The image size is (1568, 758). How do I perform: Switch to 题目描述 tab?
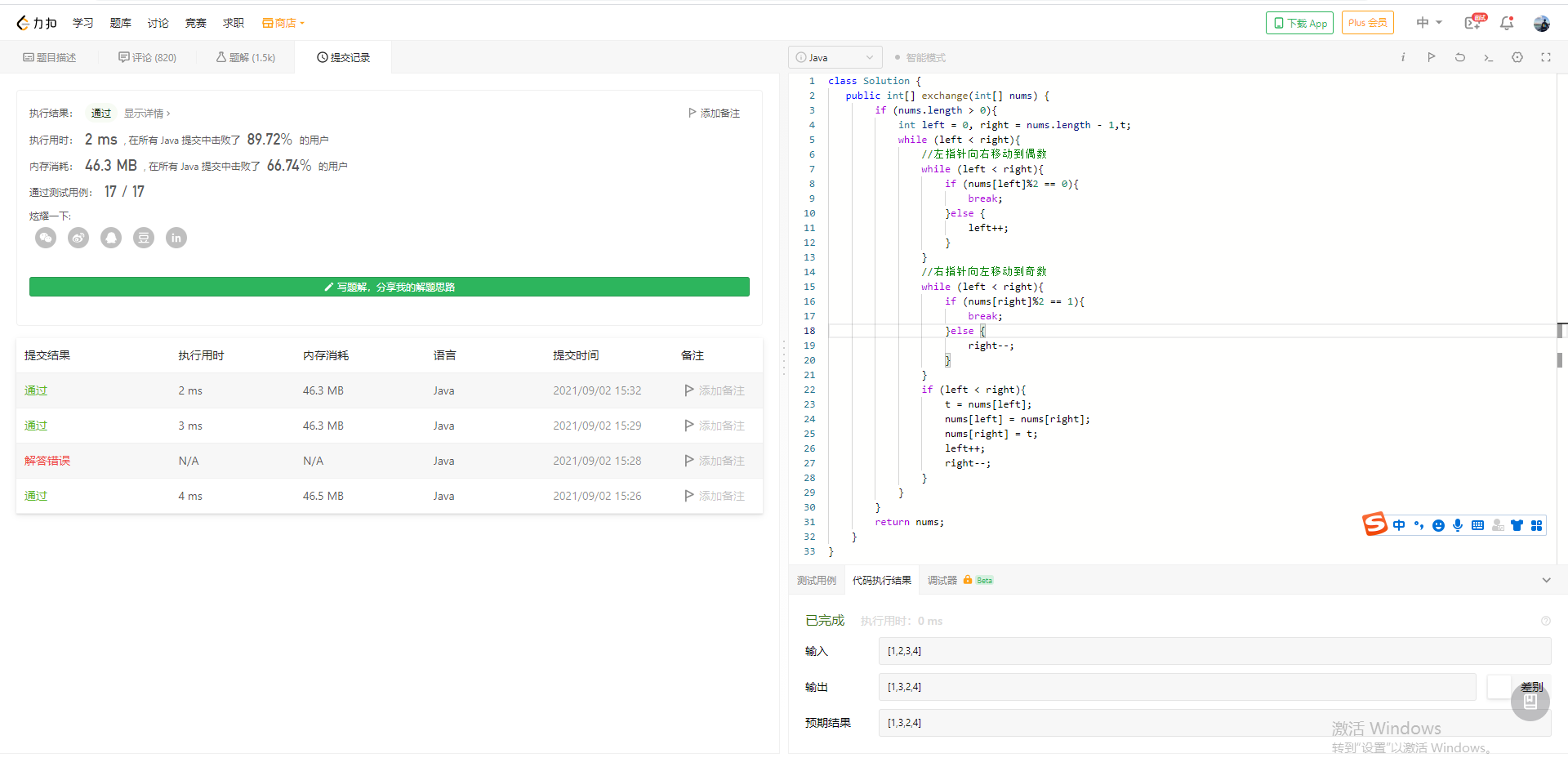pyautogui.click(x=49, y=57)
